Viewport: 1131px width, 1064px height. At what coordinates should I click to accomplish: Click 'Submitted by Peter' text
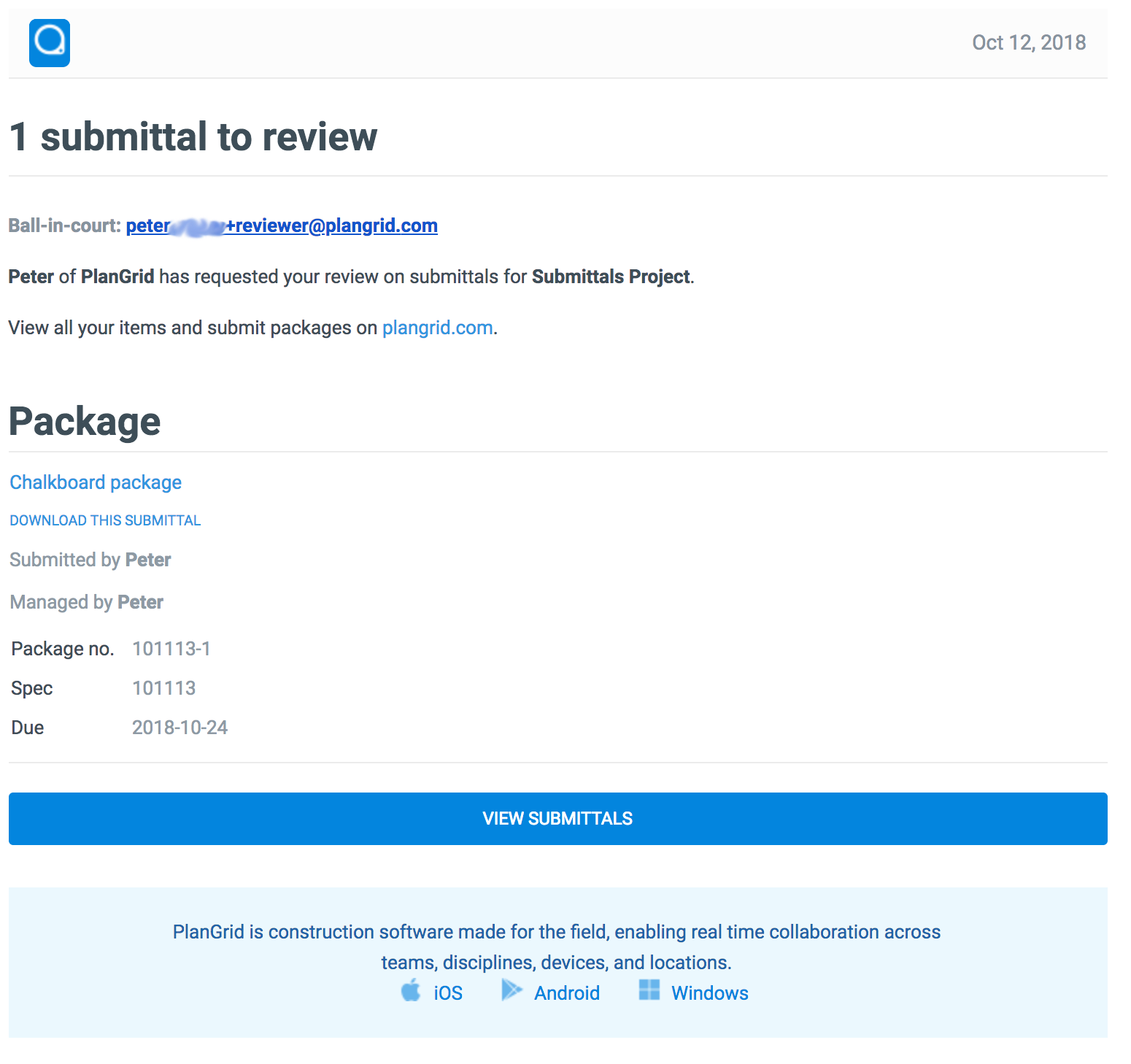tap(90, 560)
